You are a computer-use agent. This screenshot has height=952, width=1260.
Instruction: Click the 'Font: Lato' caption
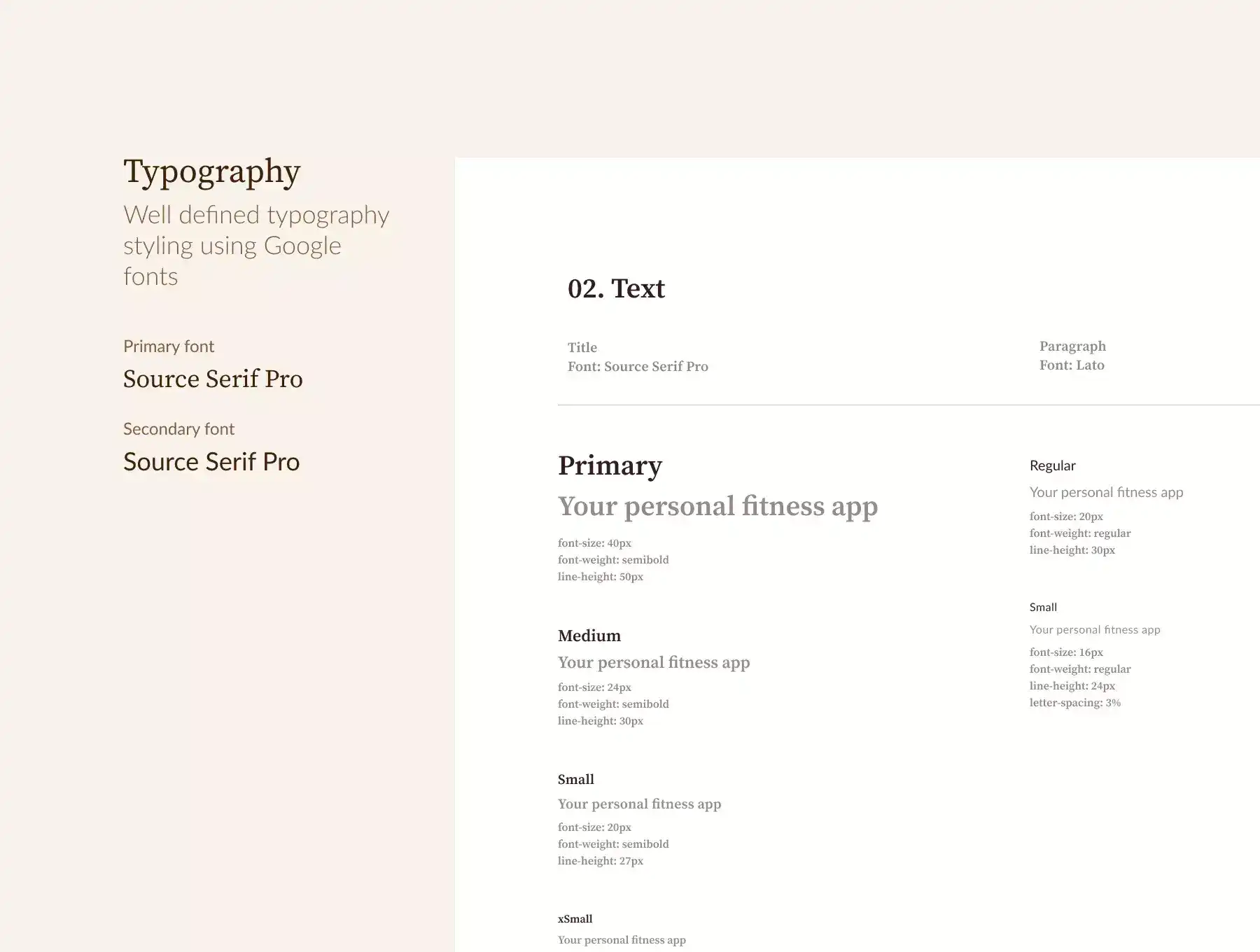coord(1072,365)
